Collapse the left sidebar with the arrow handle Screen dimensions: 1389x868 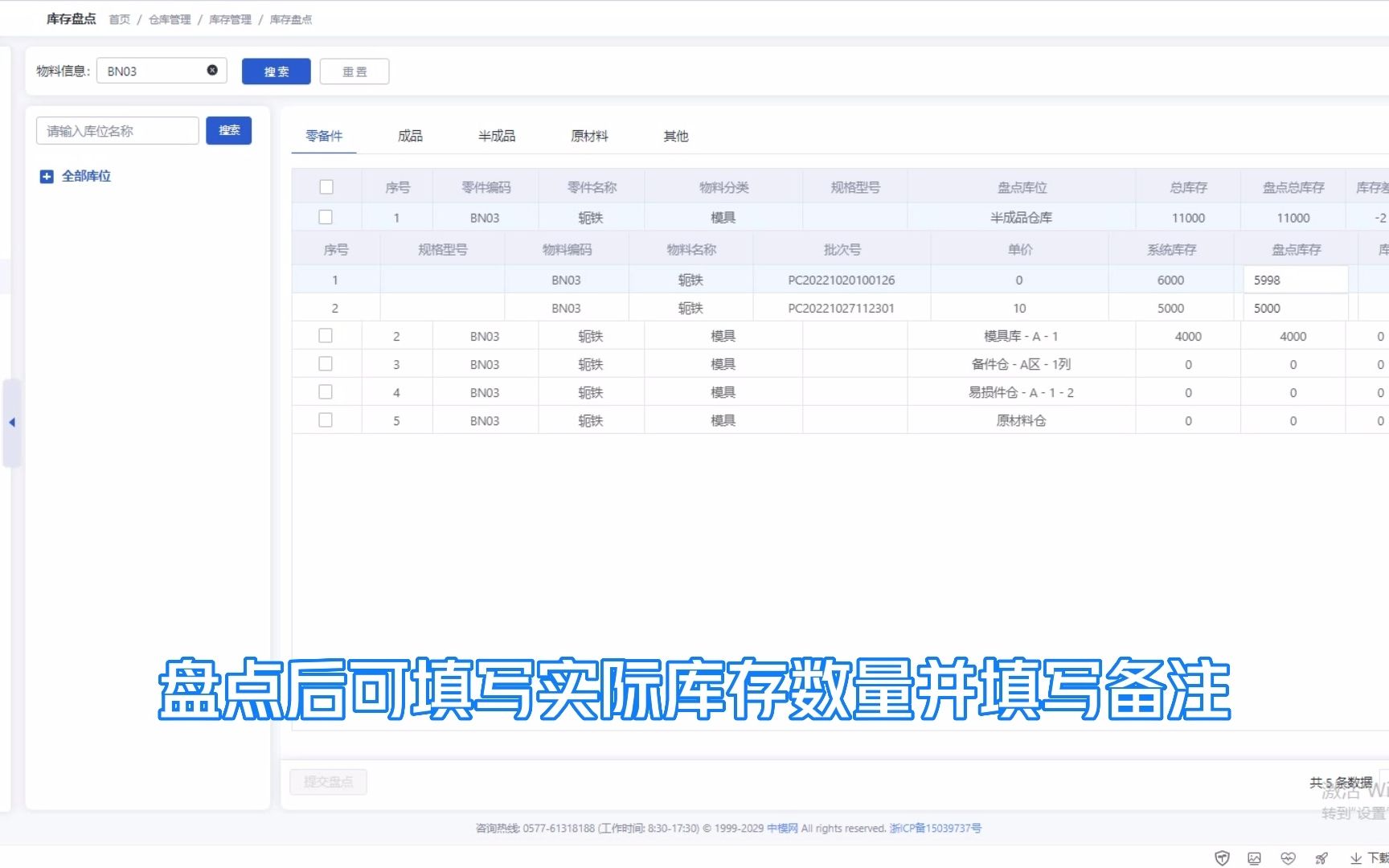click(x=12, y=422)
